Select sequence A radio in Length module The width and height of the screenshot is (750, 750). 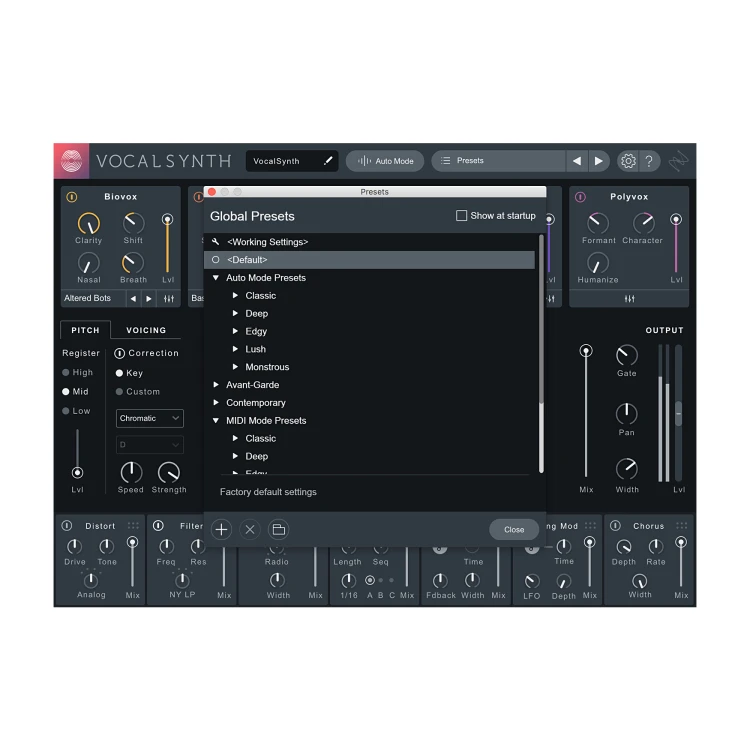click(370, 581)
